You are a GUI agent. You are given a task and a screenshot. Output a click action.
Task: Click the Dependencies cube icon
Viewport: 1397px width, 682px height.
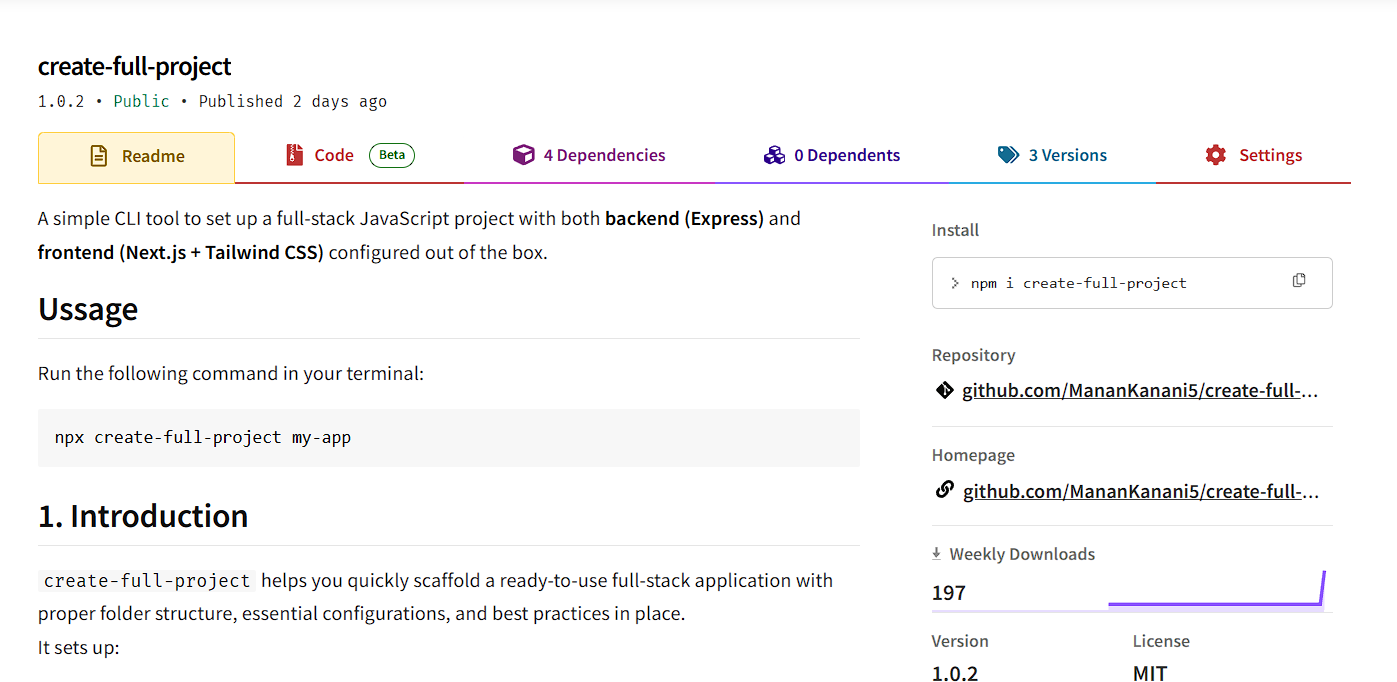[x=523, y=155]
